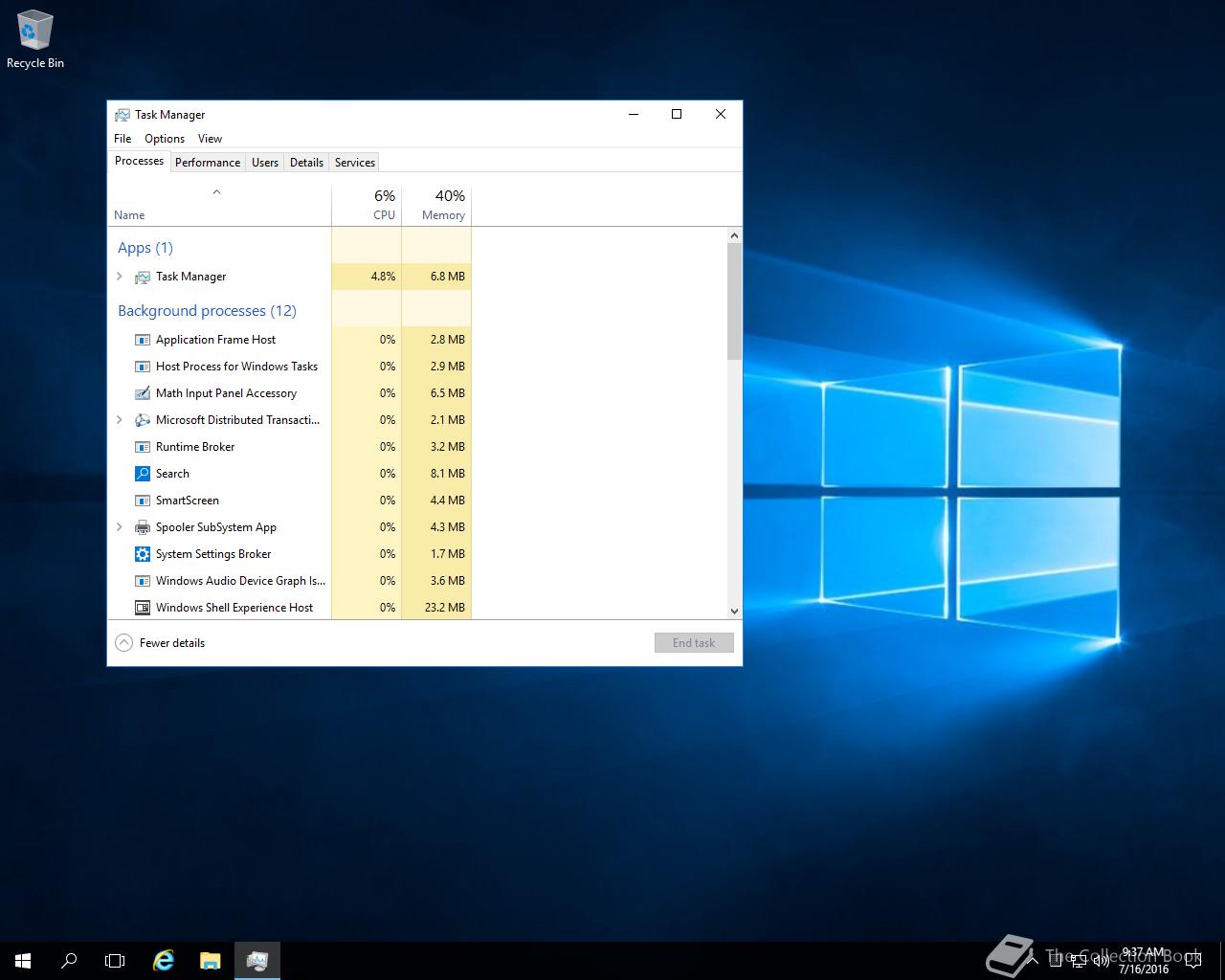The image size is (1225, 980).
Task: Click the 23.2 MB memory value
Action: pyautogui.click(x=445, y=608)
